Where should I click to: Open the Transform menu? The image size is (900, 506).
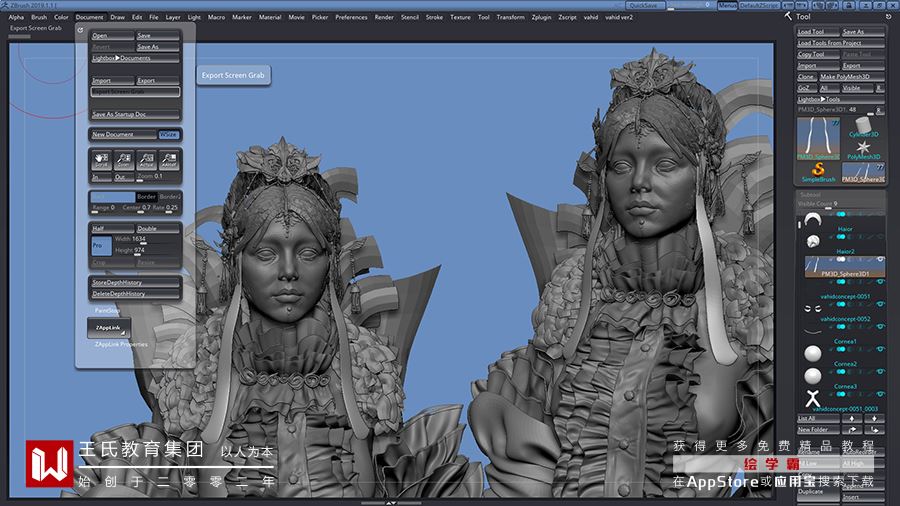coord(510,17)
